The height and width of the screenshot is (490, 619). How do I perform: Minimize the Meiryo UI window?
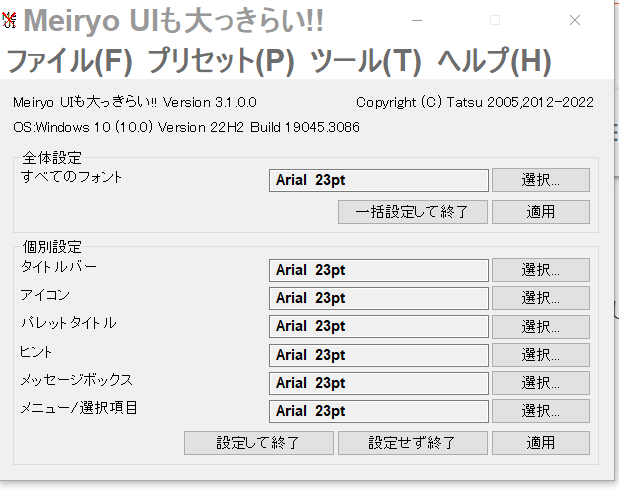[x=417, y=20]
